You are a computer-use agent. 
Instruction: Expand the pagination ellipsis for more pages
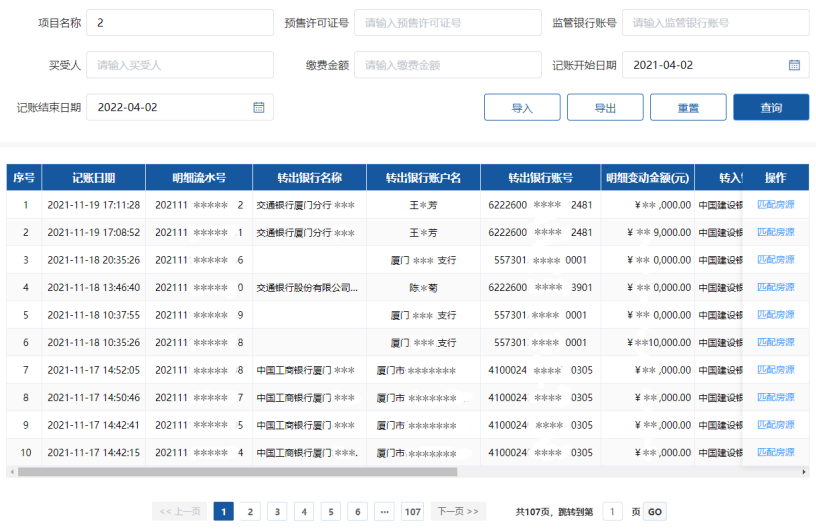point(384,512)
